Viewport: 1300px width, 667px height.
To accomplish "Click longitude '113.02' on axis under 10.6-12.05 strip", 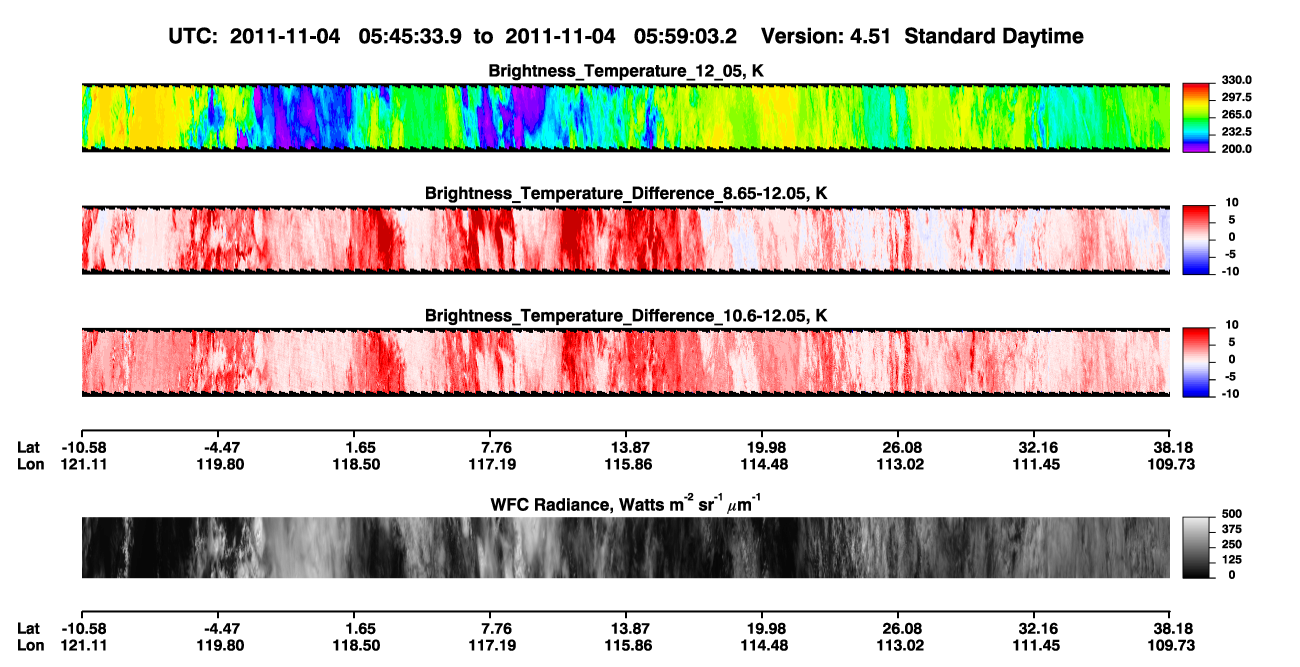I will coord(902,464).
